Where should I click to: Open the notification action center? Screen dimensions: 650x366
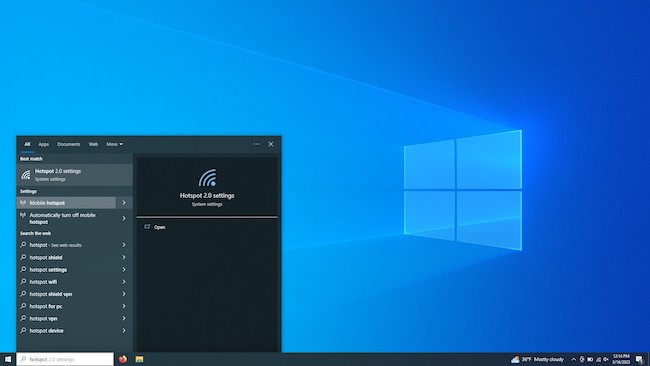[x=640, y=360]
